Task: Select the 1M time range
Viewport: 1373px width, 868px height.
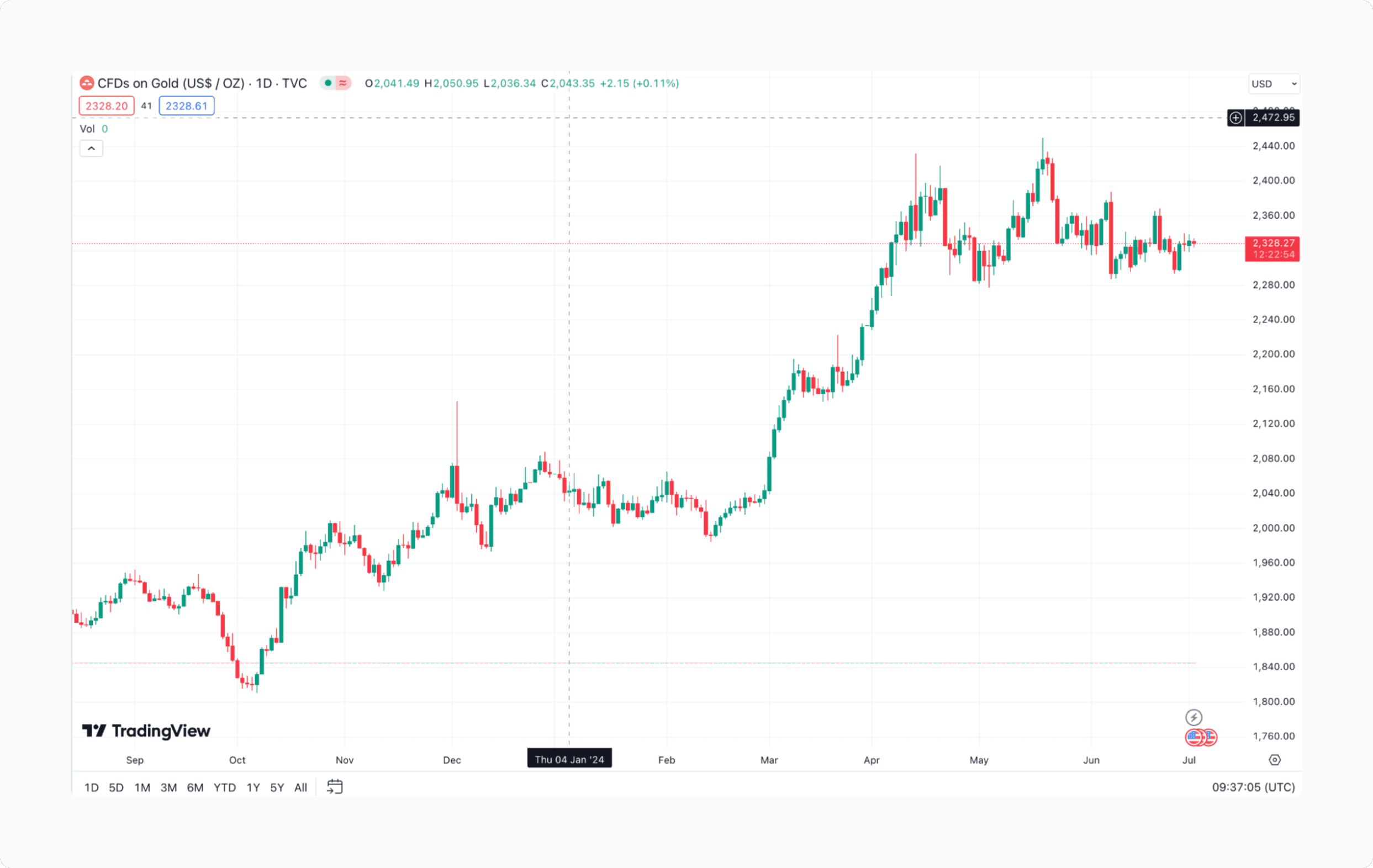Action: 142,787
